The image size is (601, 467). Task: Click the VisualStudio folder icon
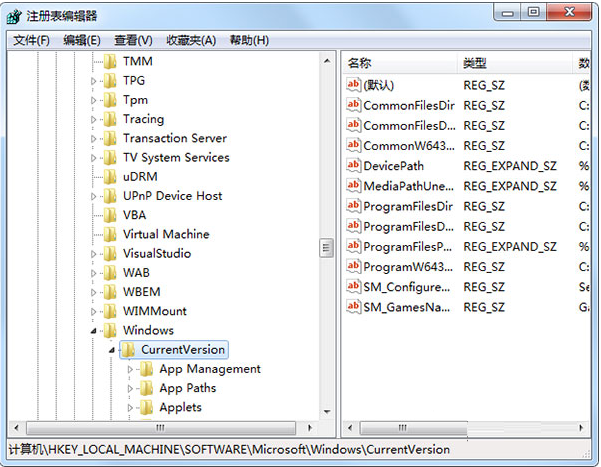click(110, 254)
